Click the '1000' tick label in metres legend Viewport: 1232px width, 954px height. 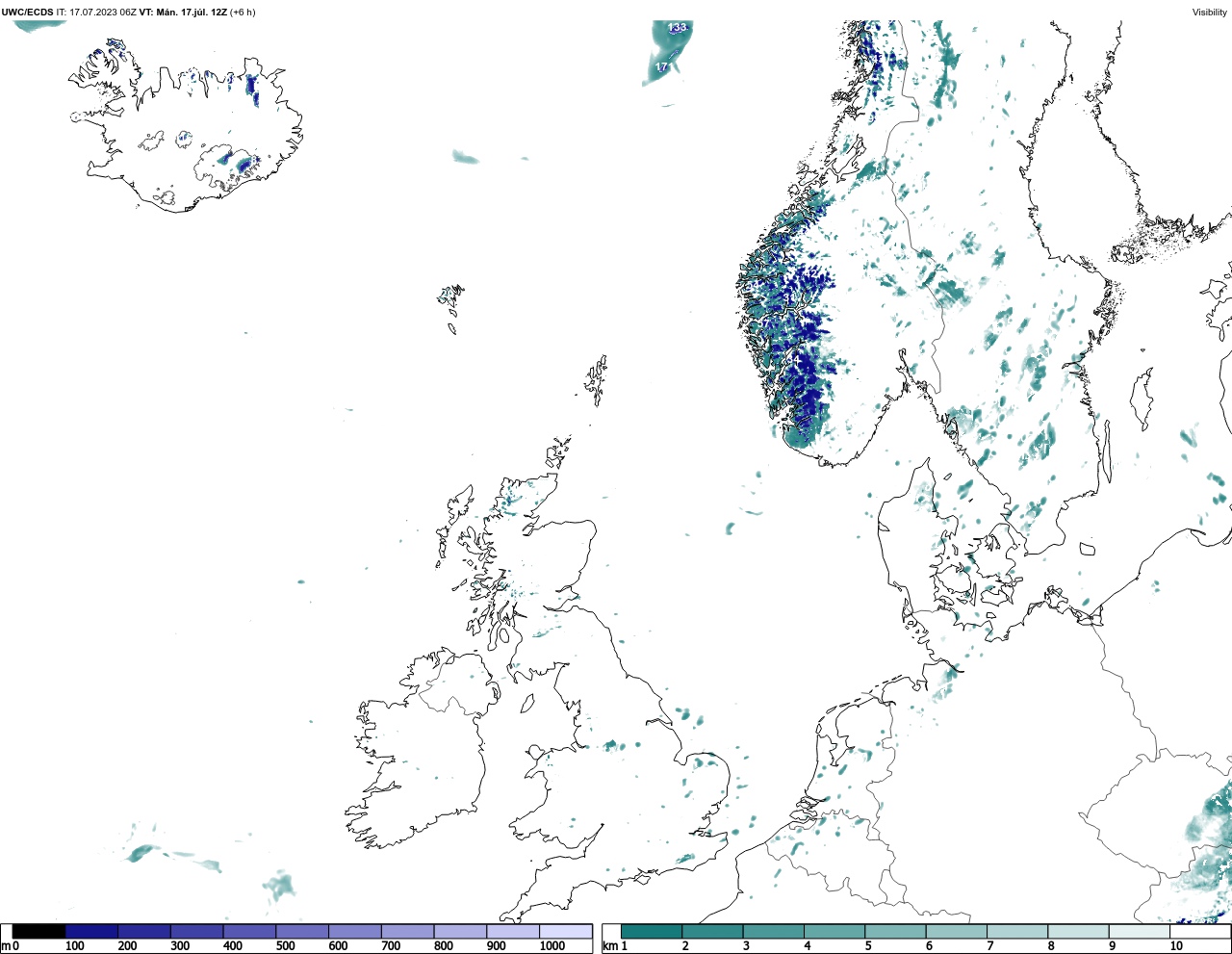(x=552, y=946)
